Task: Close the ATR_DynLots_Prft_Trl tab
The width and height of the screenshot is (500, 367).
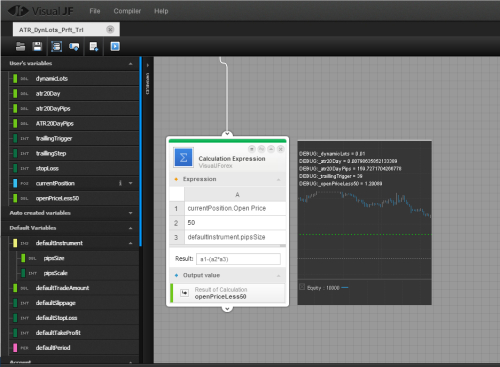Action: tap(110, 29)
